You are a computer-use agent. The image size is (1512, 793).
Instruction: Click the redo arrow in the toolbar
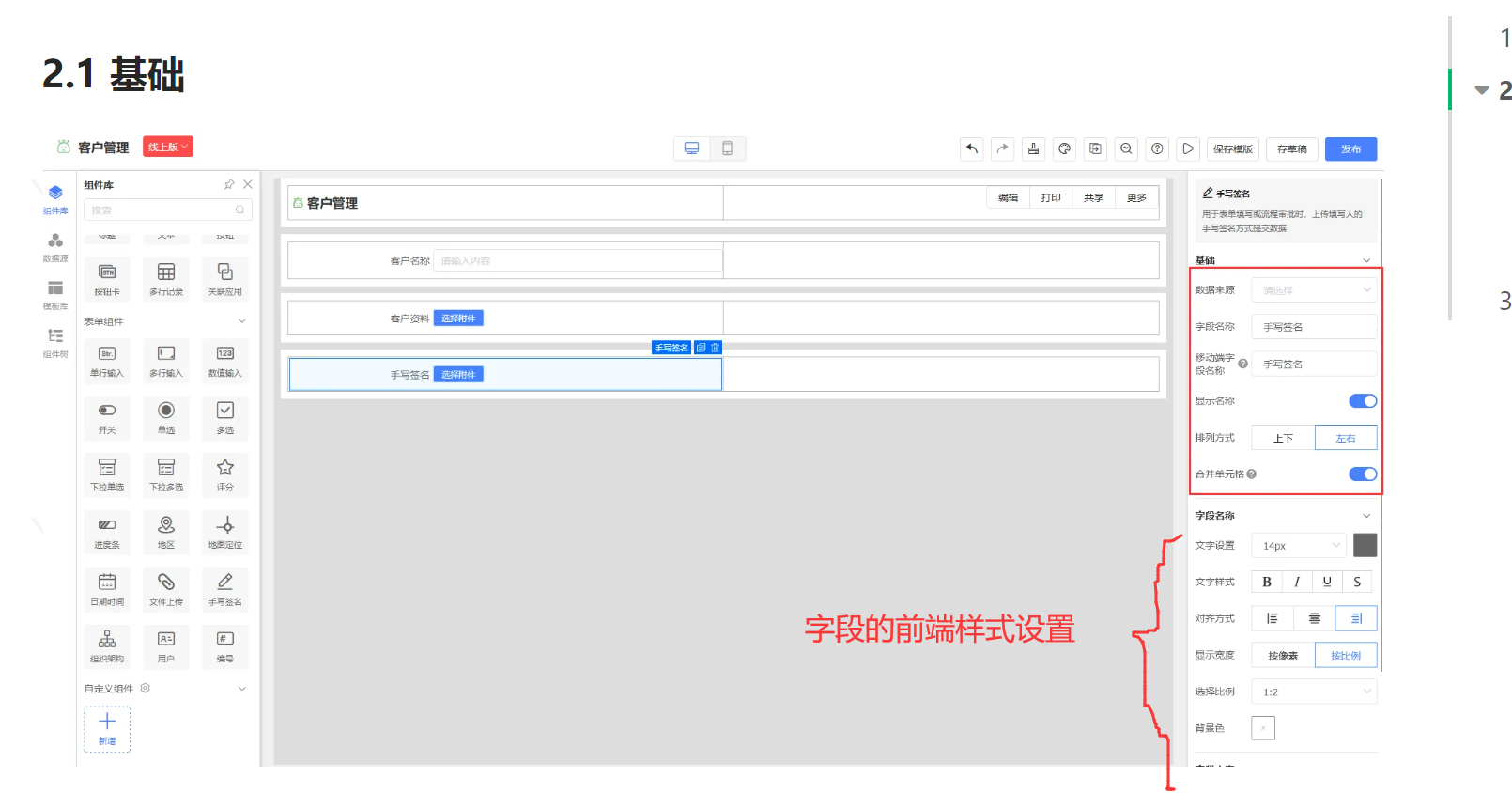[x=1003, y=148]
